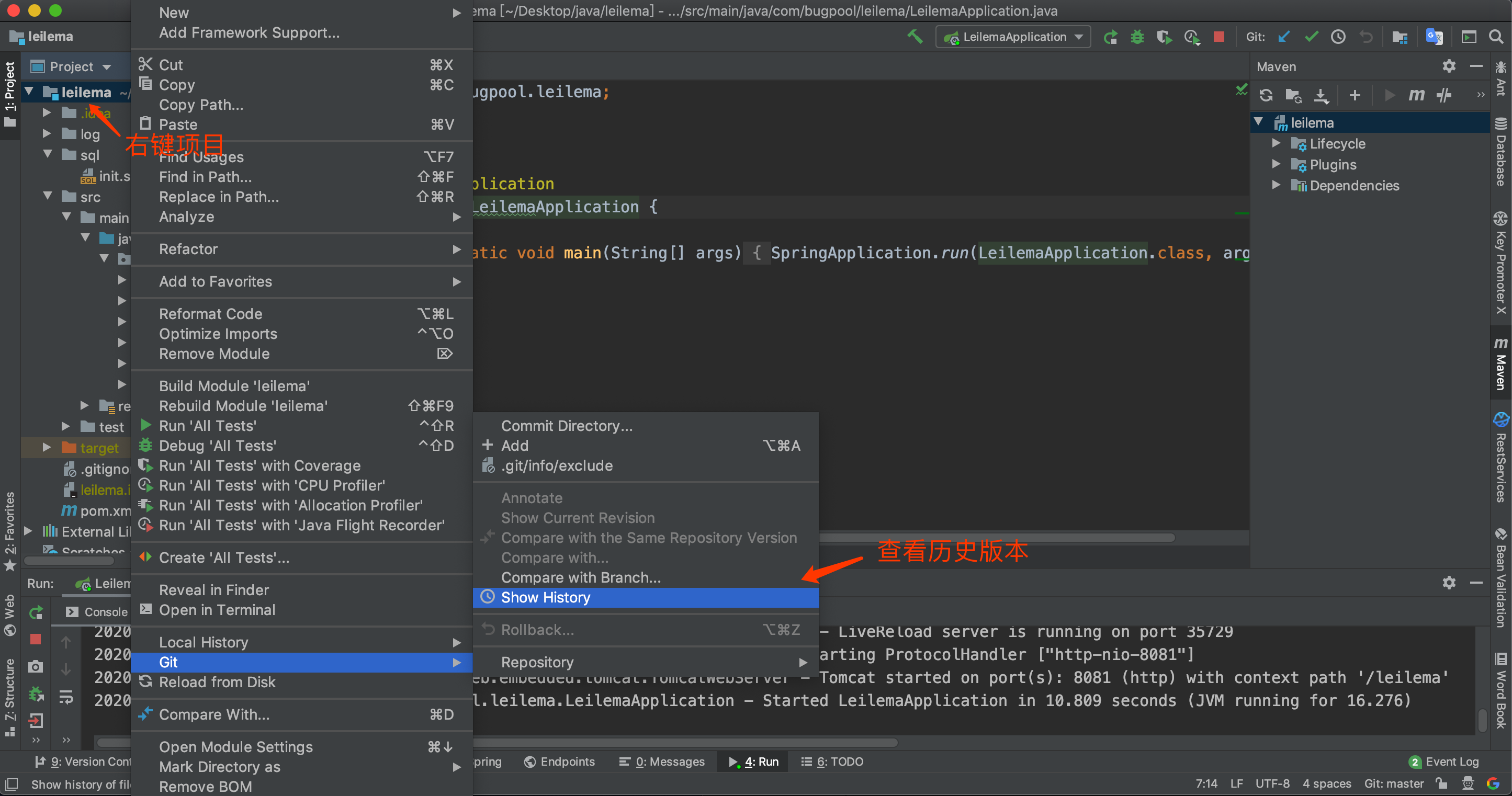Run LeilemaApplication using the green rerun arrow
The height and width of the screenshot is (796, 1512).
(x=1110, y=37)
